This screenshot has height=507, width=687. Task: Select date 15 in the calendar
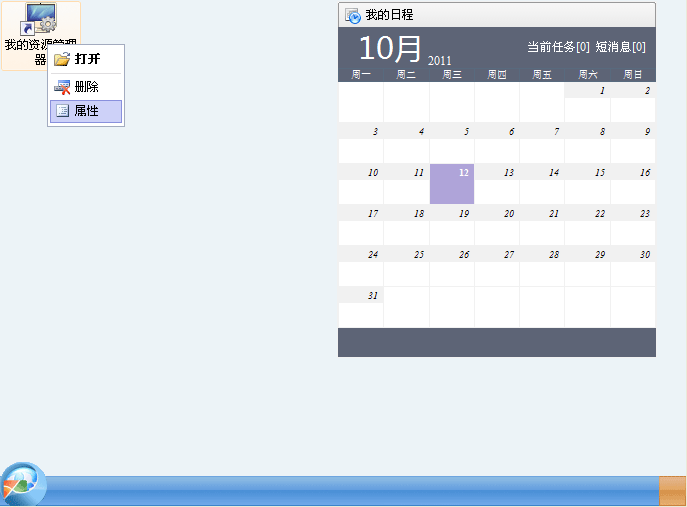tap(587, 184)
